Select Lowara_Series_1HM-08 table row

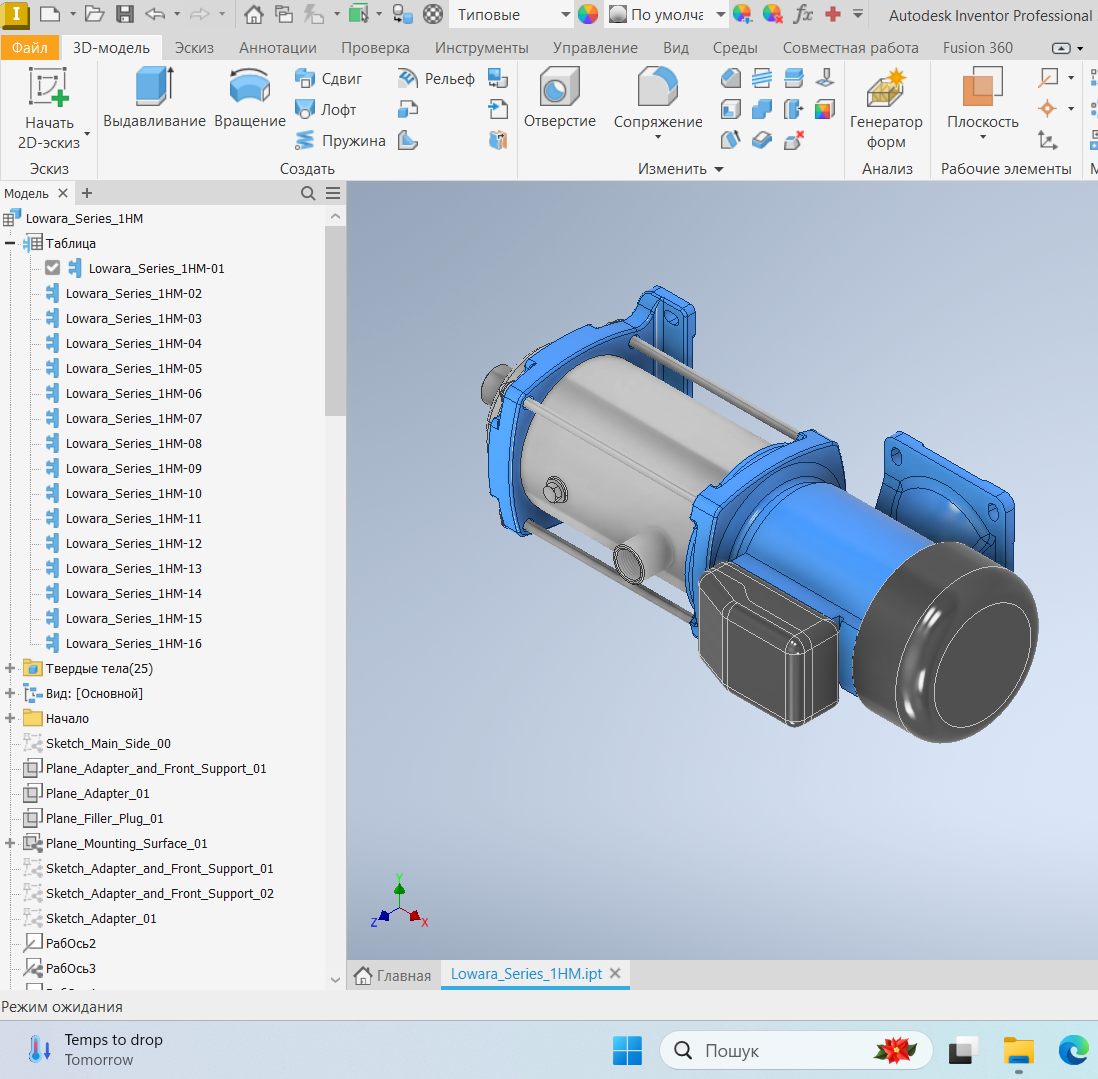134,443
